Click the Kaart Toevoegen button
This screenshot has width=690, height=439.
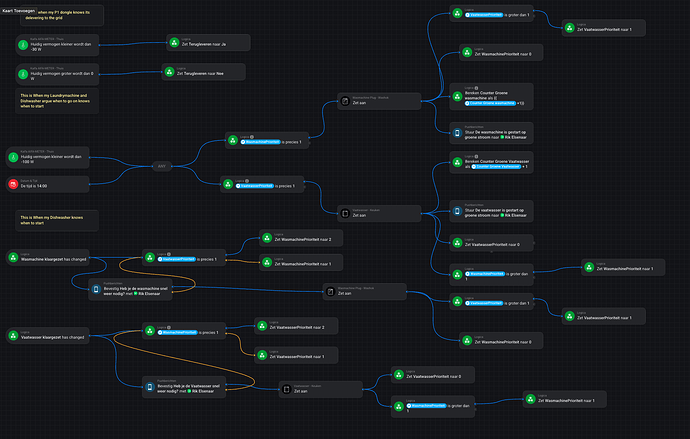[18, 11]
